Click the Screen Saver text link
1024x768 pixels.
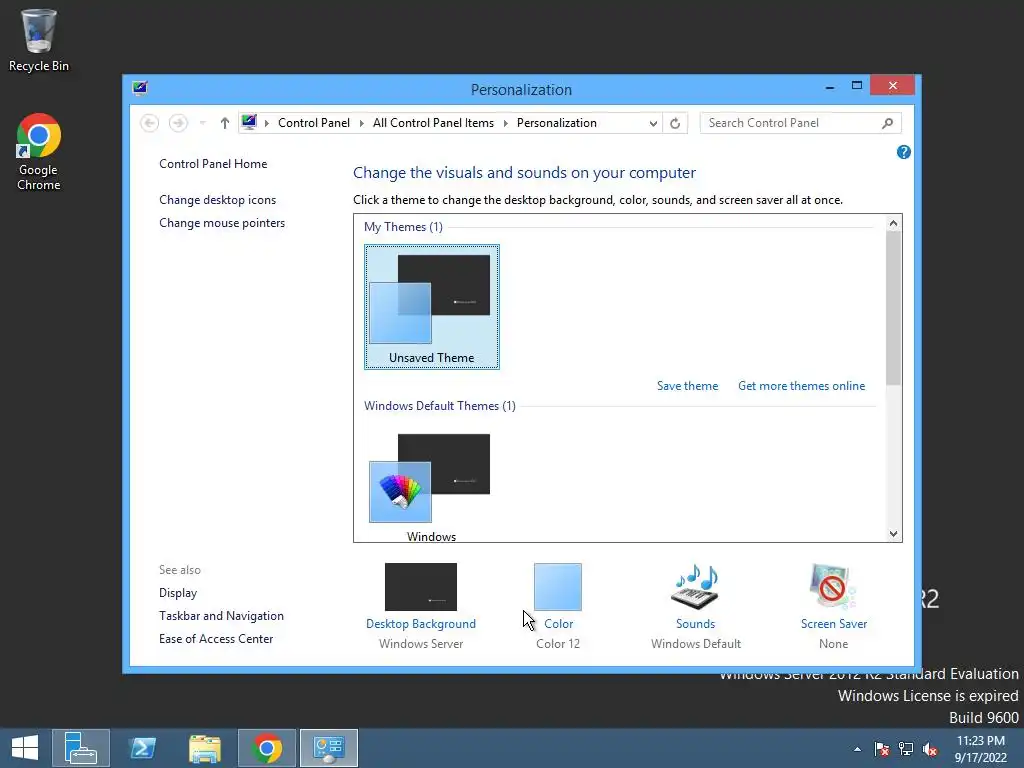(834, 624)
